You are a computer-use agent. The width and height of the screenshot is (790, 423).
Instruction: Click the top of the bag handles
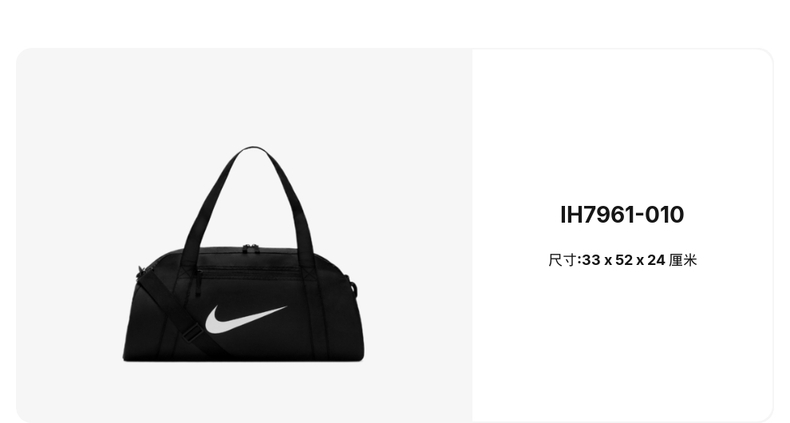[253, 151]
